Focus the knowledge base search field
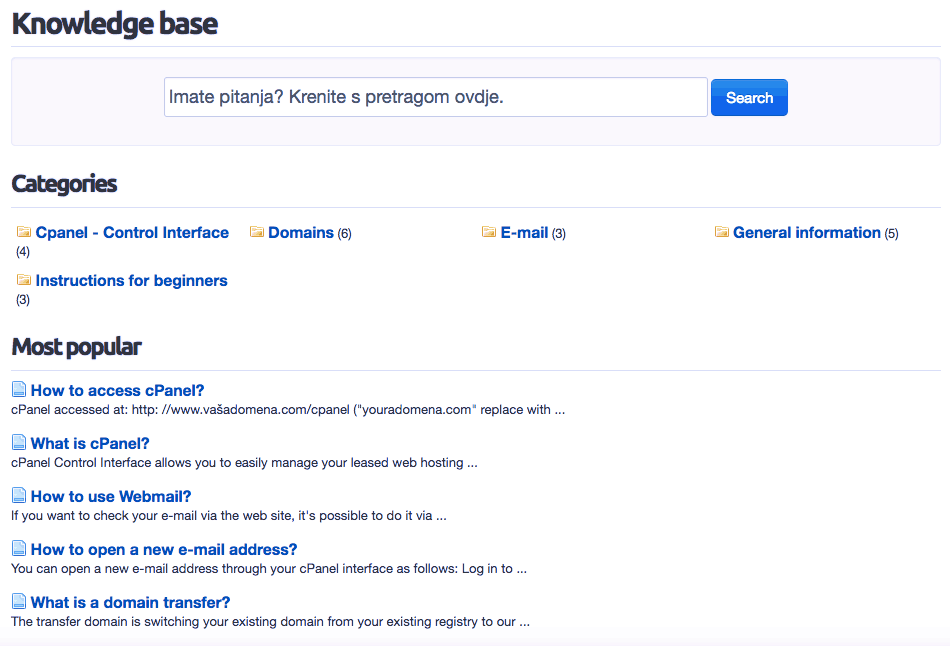 tap(436, 97)
